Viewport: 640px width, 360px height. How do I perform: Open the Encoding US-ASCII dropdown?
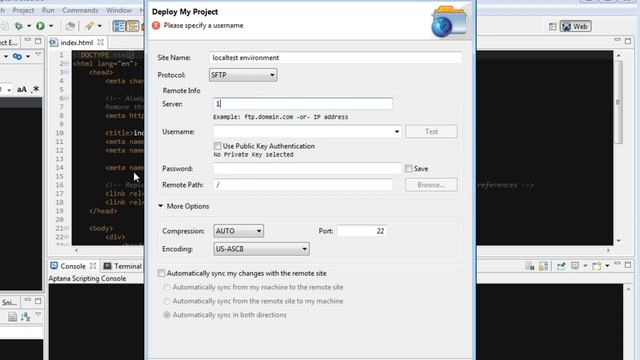261,249
